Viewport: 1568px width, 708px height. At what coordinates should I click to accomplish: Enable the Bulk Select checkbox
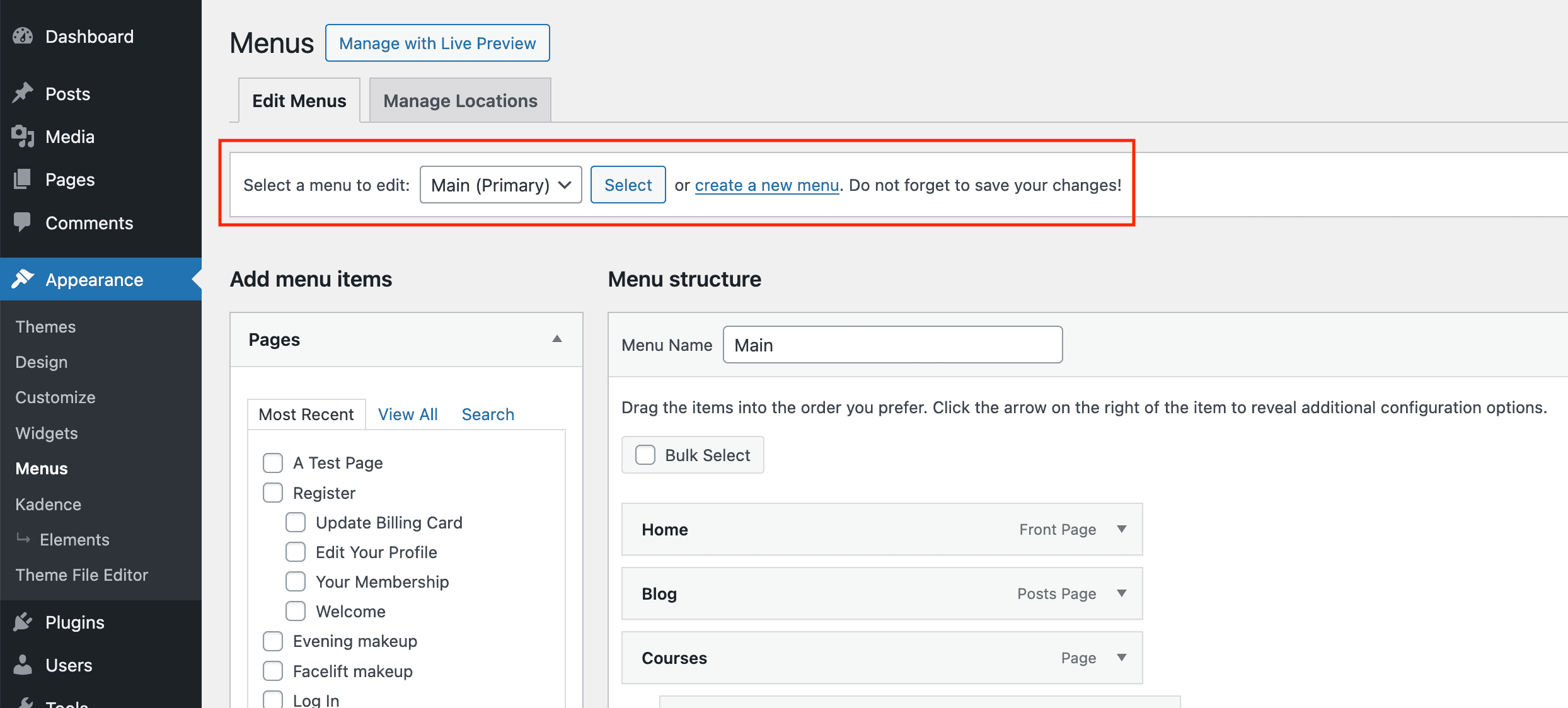point(645,454)
